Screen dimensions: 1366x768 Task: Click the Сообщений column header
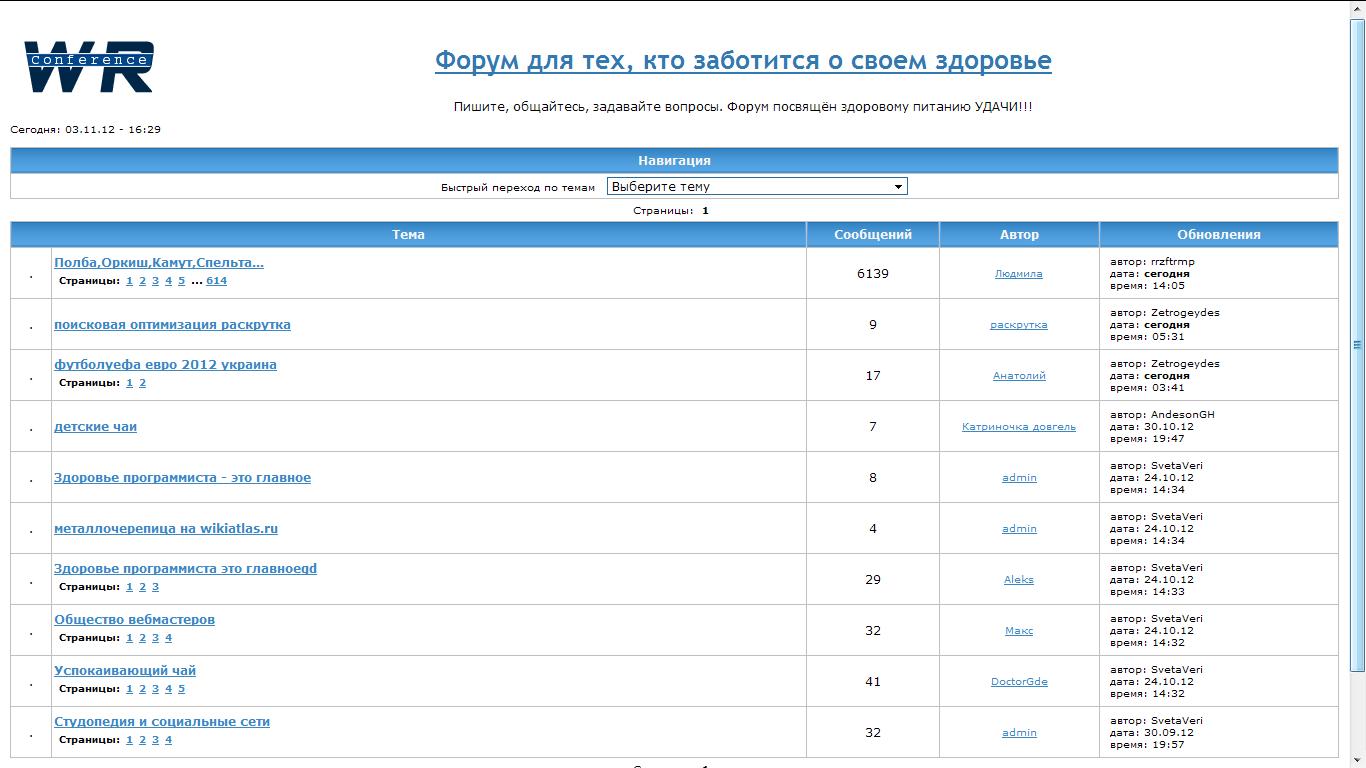click(873, 235)
